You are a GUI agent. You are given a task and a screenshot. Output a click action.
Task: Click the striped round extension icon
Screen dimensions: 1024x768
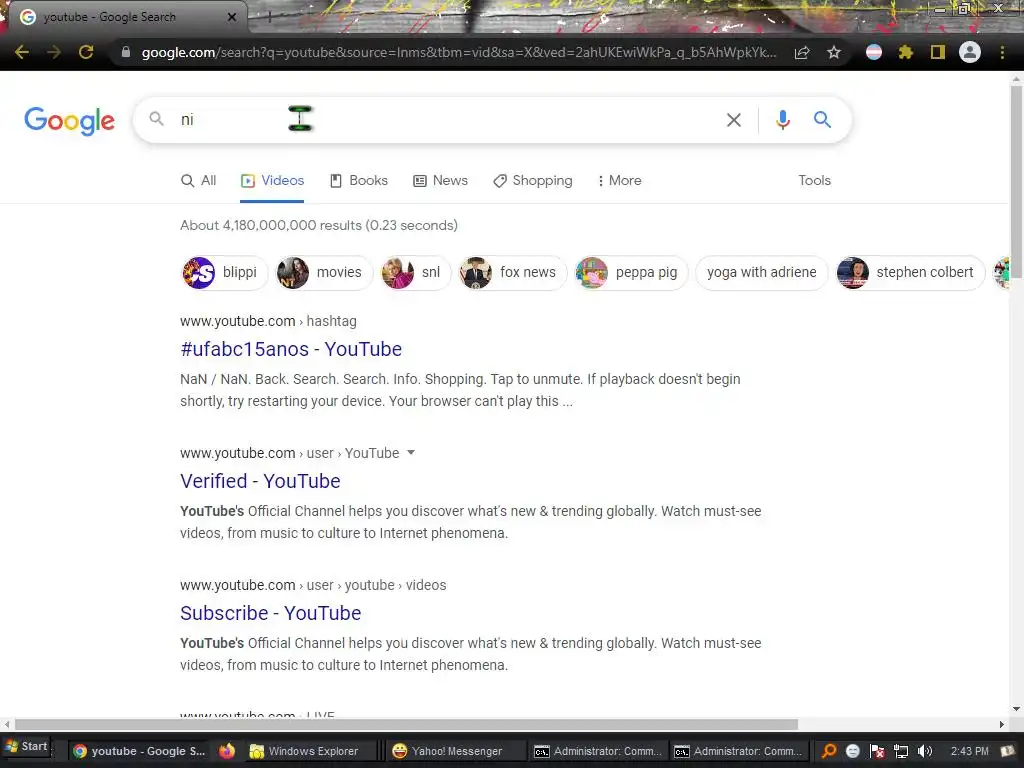874,52
